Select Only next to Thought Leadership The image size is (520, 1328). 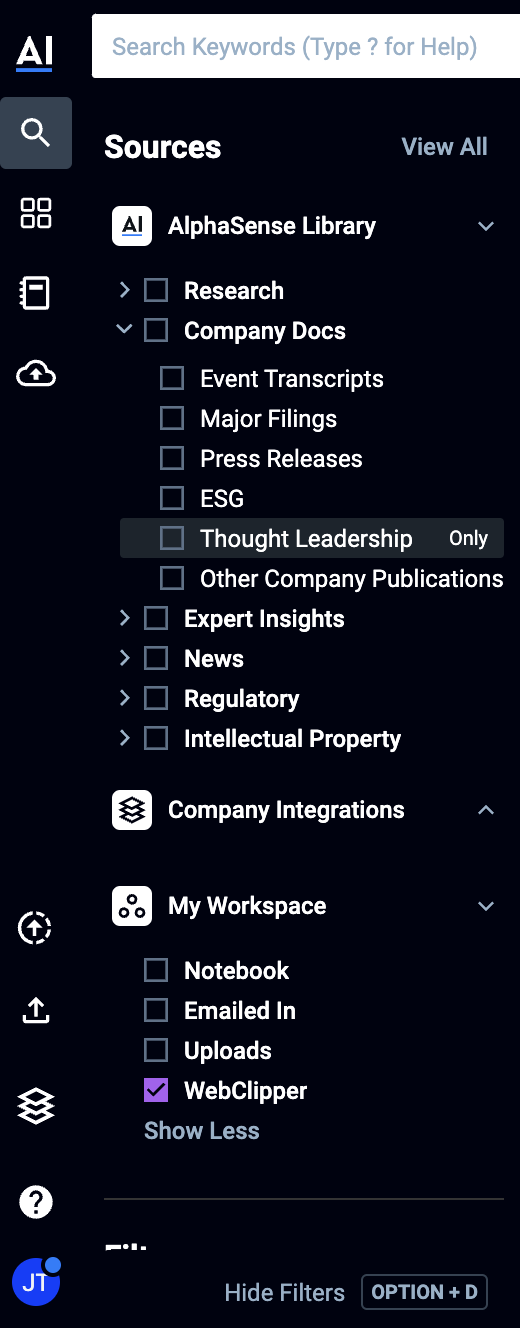pyautogui.click(x=468, y=538)
